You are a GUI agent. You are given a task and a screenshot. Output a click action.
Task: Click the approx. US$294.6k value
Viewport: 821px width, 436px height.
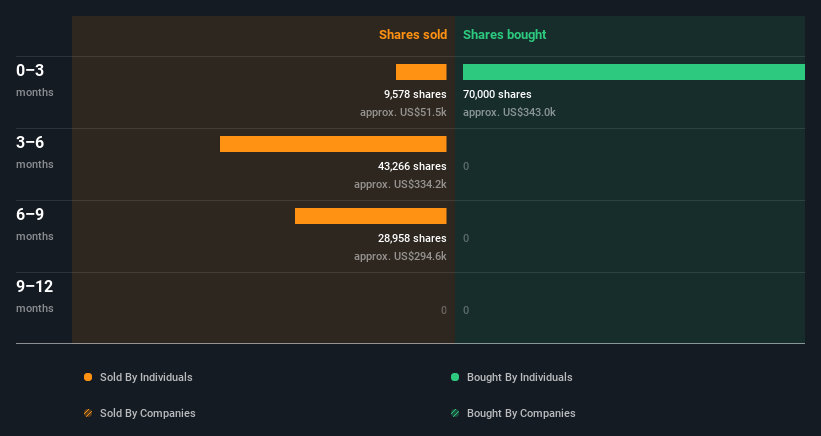tap(400, 256)
